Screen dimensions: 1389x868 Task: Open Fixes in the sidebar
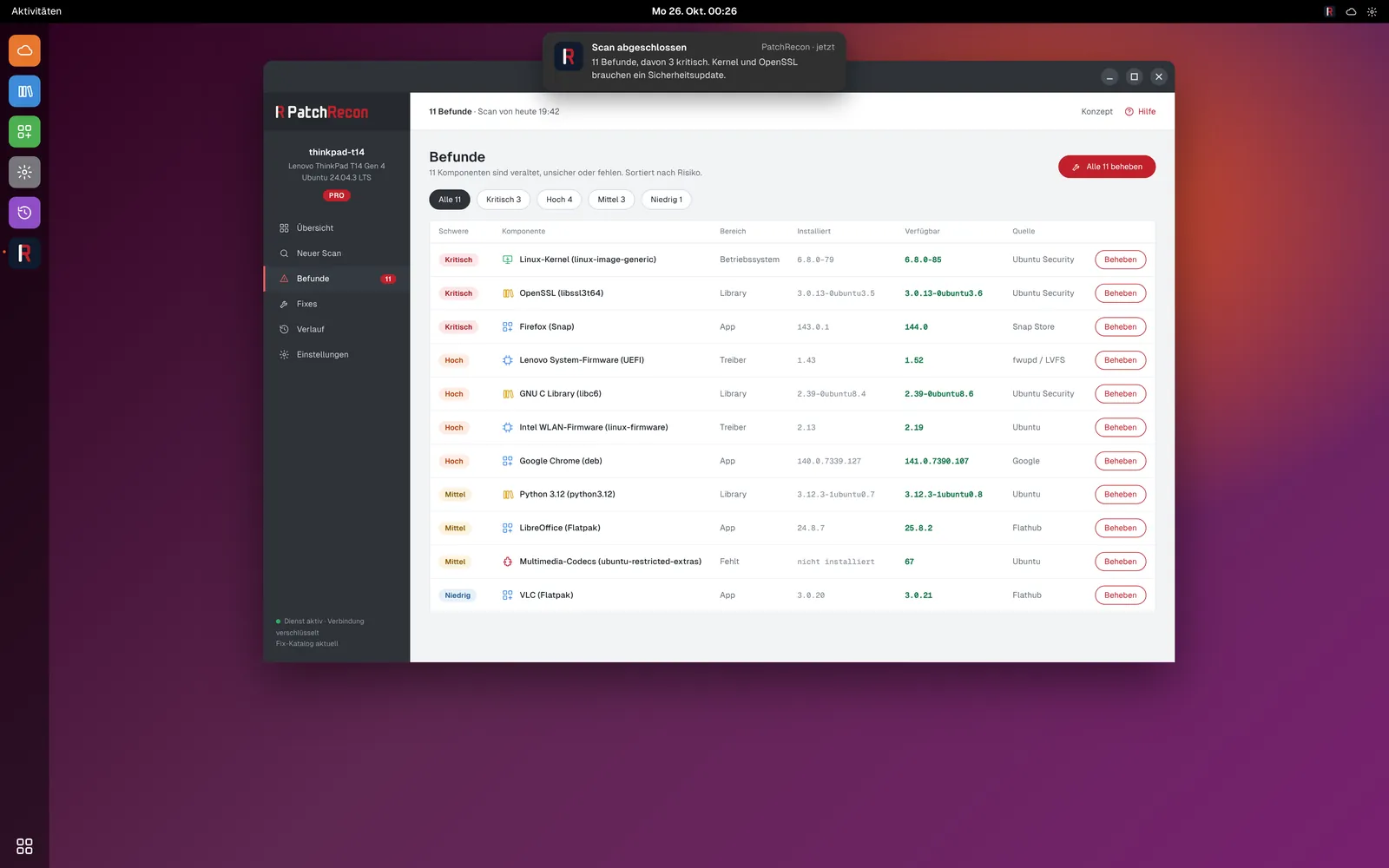coord(337,304)
